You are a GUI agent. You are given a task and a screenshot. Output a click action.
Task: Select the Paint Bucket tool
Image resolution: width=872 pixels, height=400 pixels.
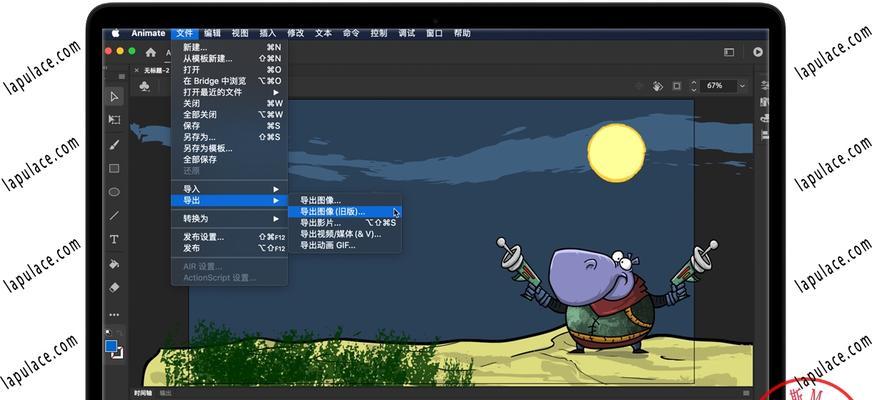[115, 264]
